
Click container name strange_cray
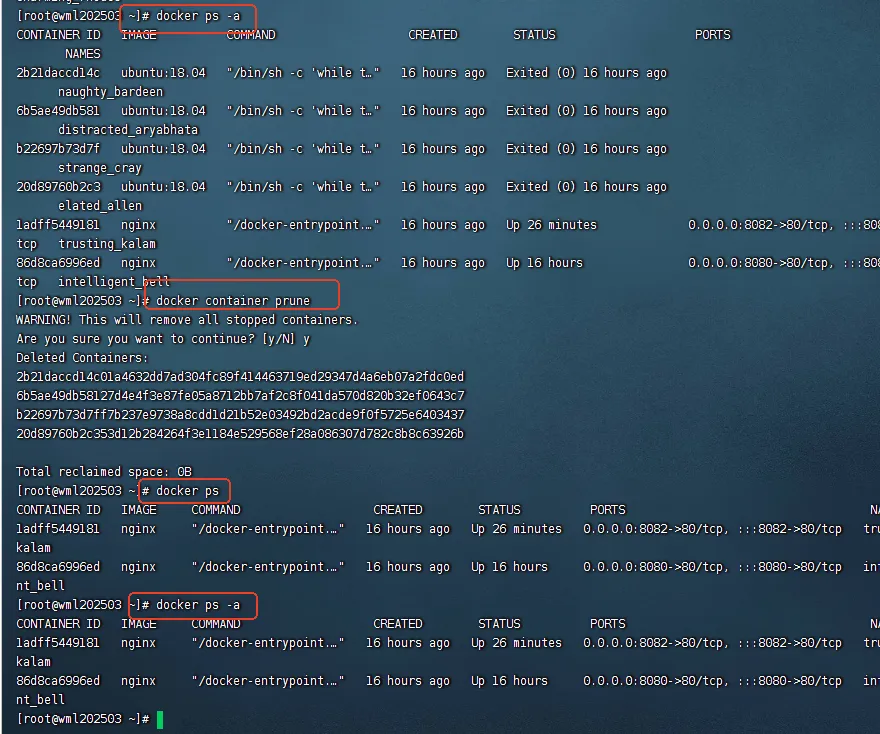click(x=100, y=168)
